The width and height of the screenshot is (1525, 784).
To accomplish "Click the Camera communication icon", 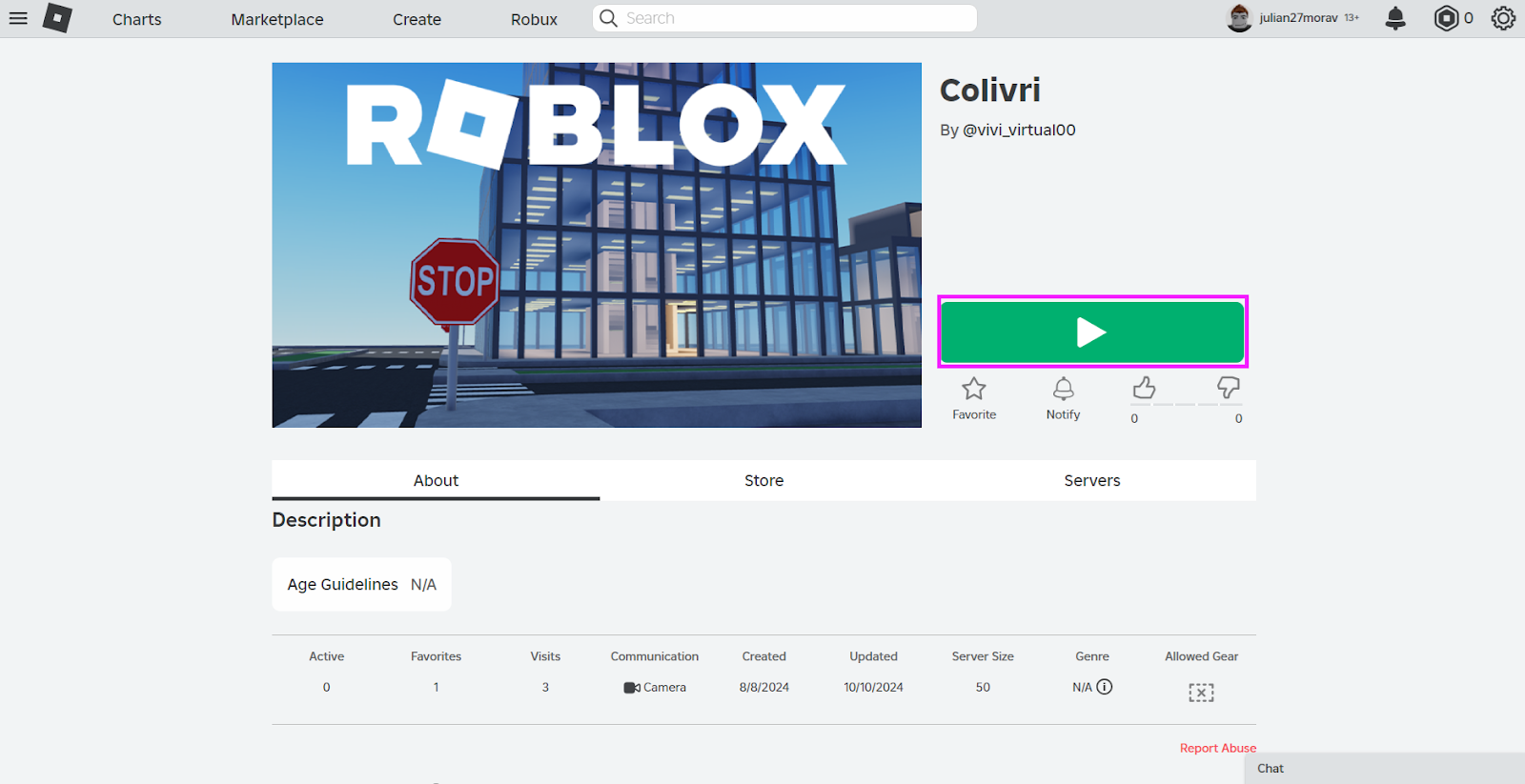I will (632, 688).
